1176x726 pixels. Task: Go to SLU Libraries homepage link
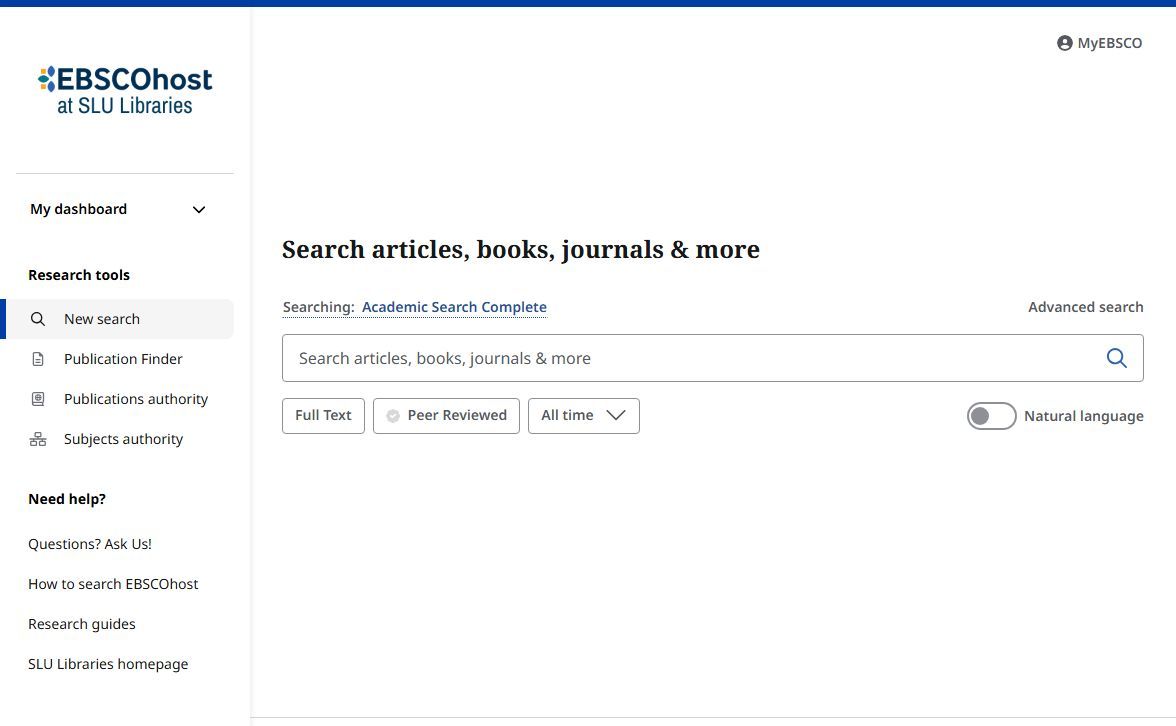pyautogui.click(x=108, y=664)
